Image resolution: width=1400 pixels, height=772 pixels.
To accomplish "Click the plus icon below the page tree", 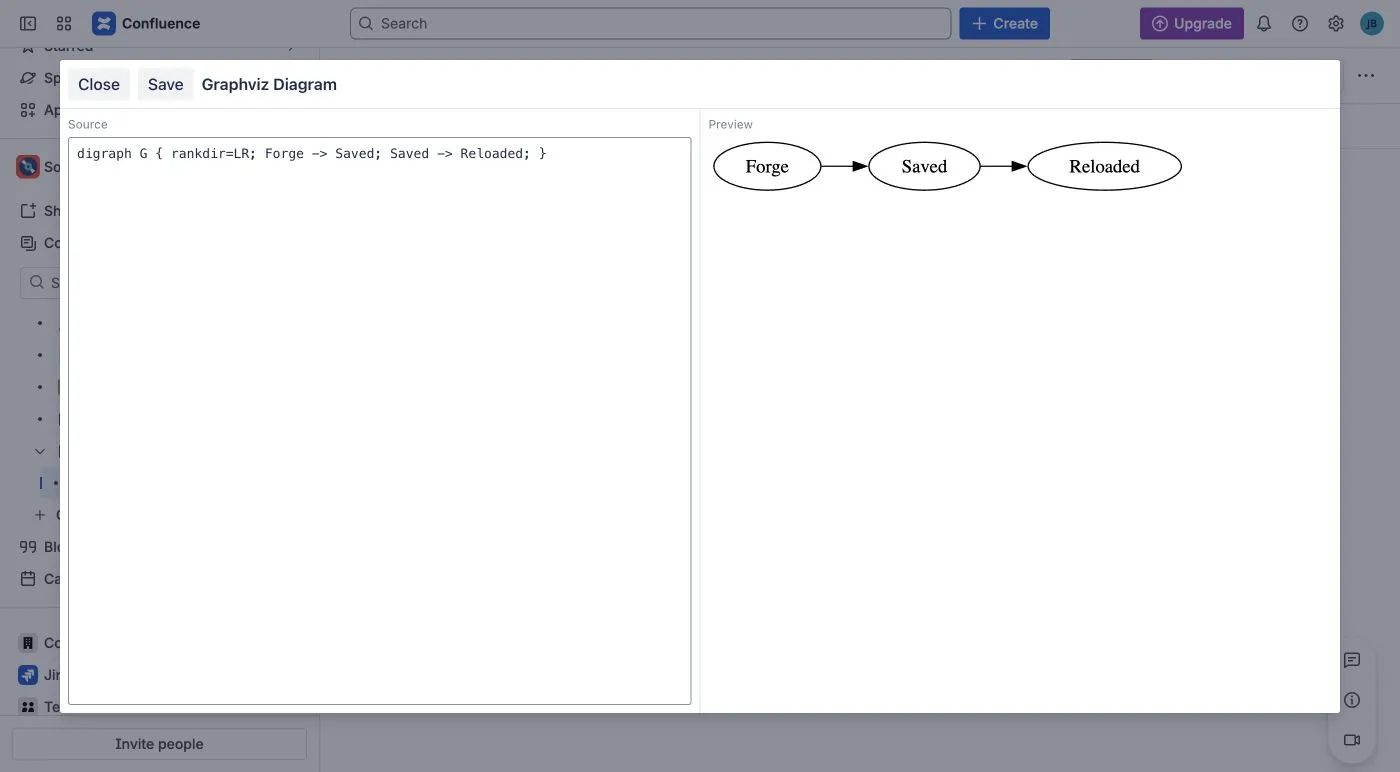I will (x=40, y=515).
